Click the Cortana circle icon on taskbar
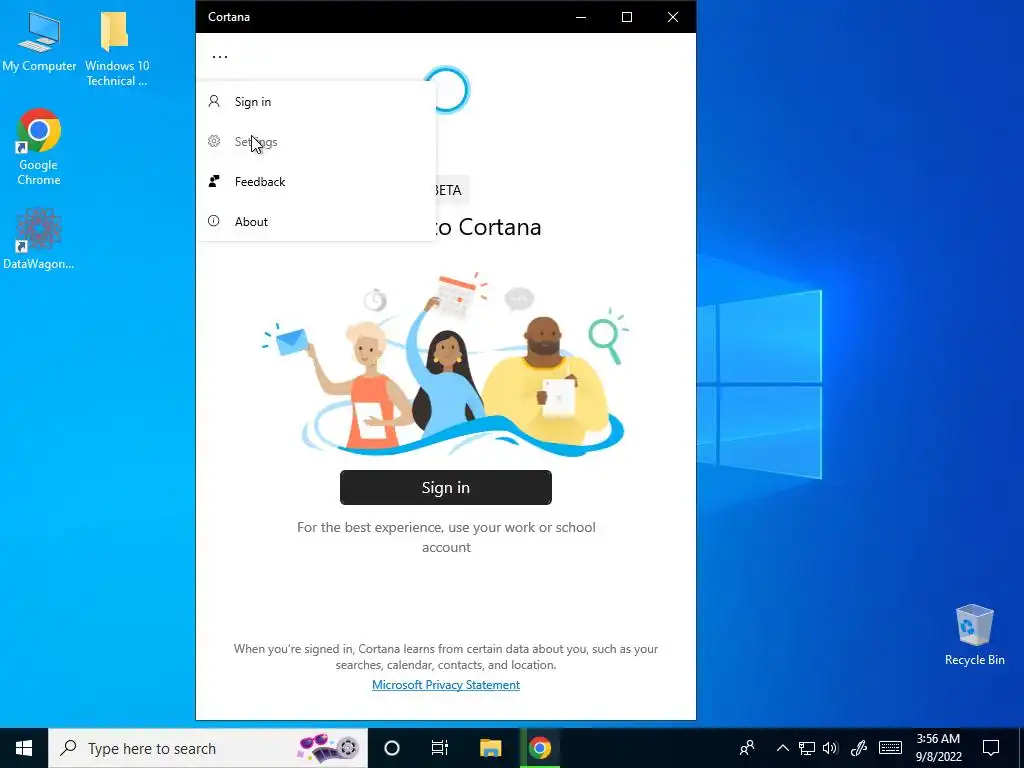1024x768 pixels. pos(392,748)
